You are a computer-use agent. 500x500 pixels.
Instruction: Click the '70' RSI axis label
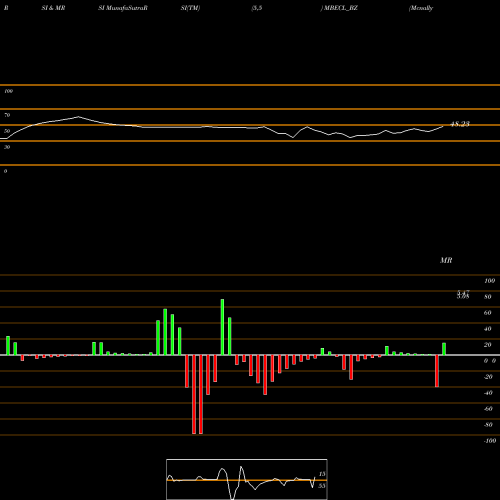(x=7, y=115)
